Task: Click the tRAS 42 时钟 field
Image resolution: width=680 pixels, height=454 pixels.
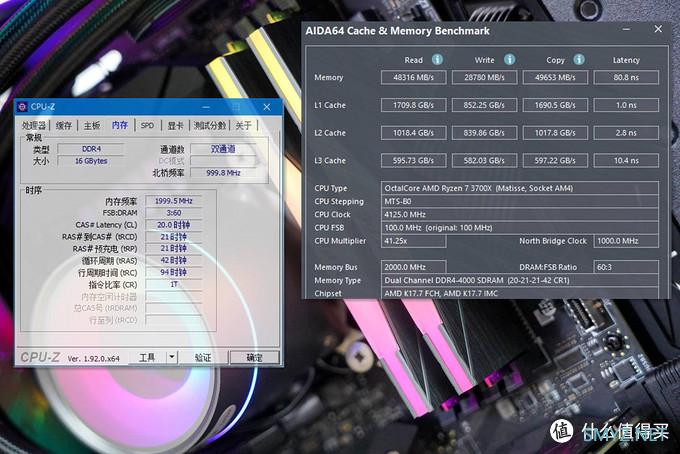Action: 173,260
